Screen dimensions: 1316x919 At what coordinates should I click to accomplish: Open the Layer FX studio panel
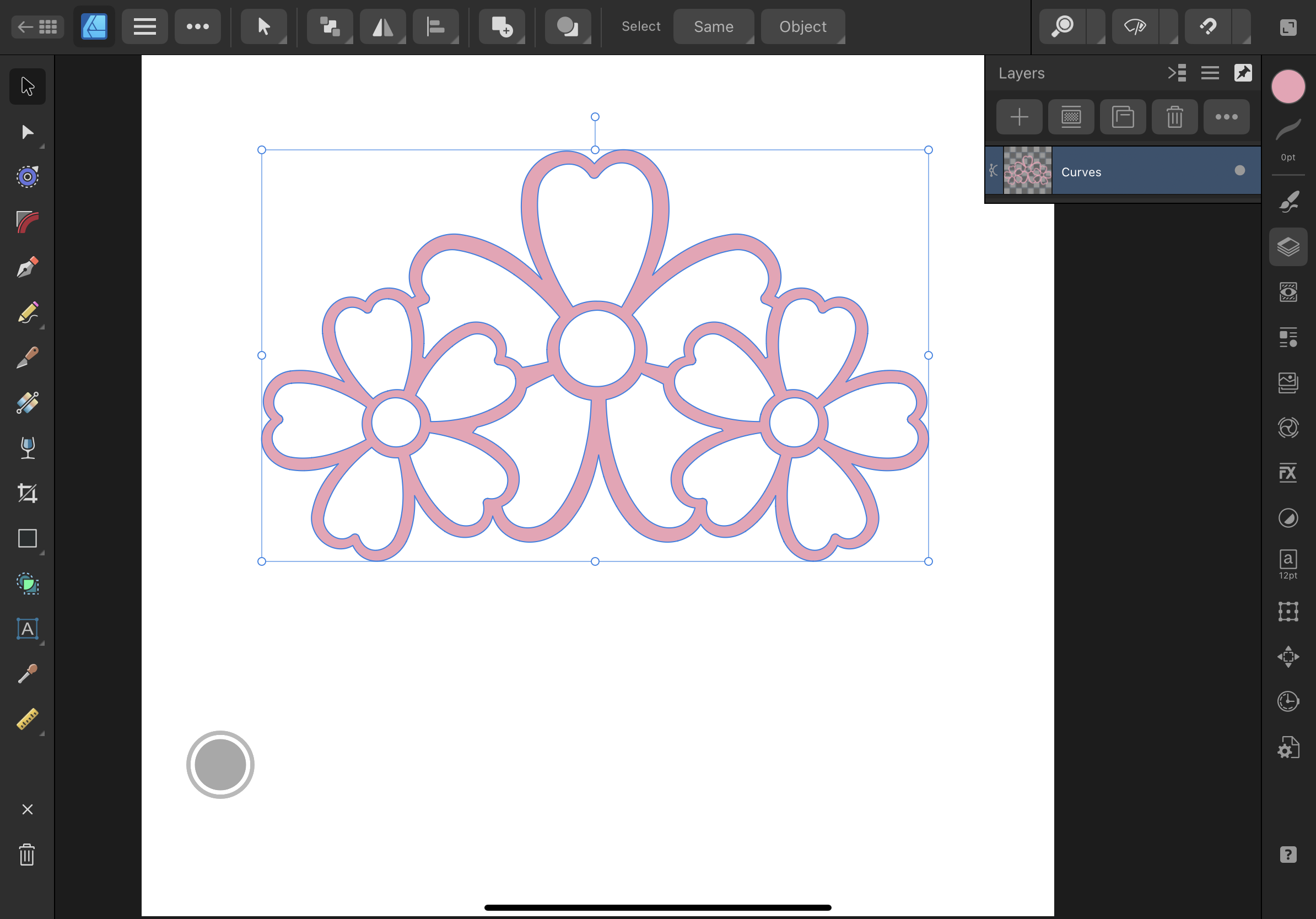click(1288, 473)
